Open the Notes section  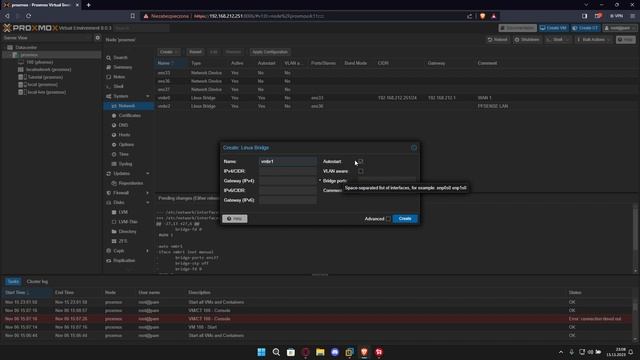point(119,77)
